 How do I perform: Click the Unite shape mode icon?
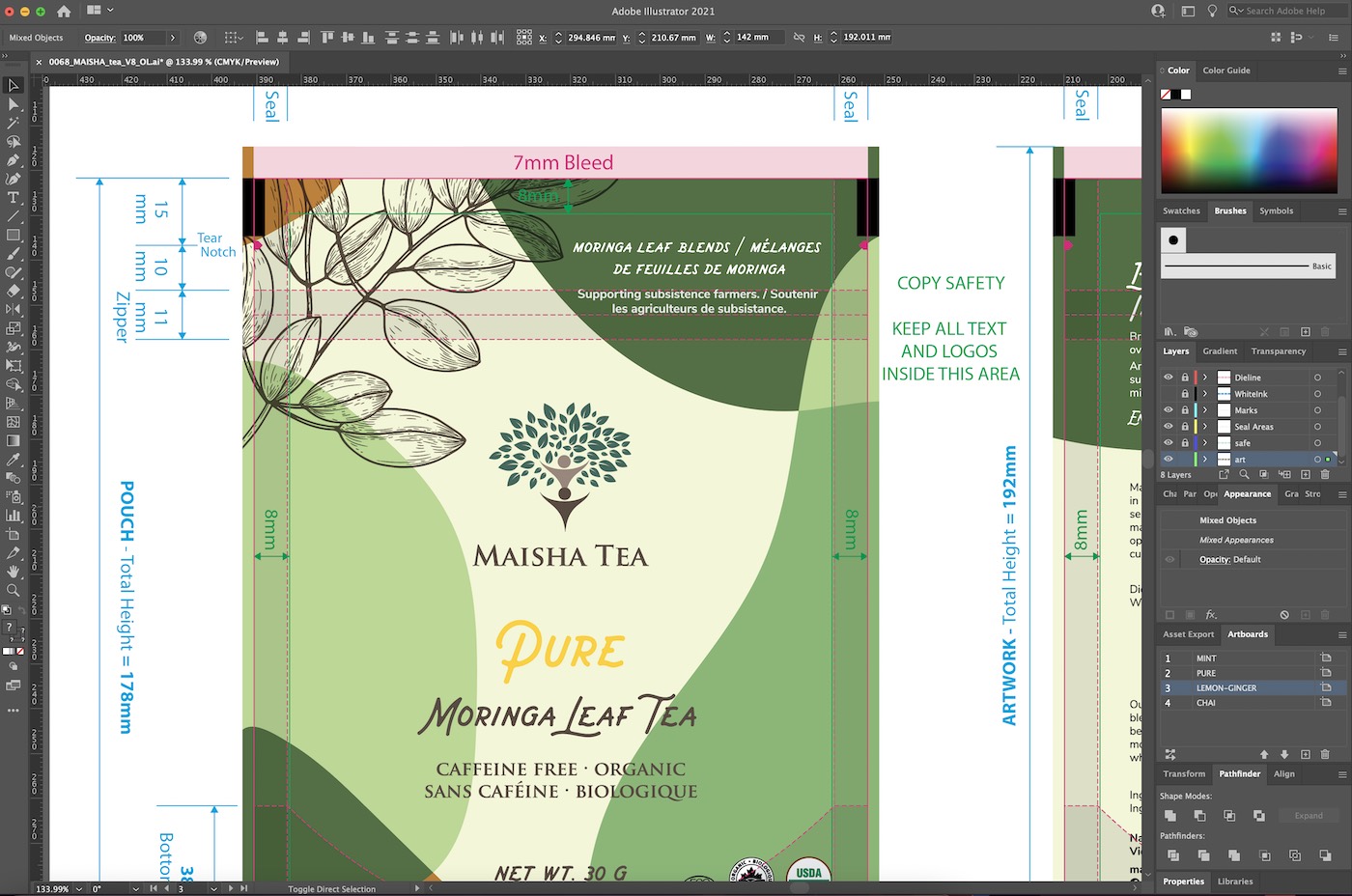1170,816
